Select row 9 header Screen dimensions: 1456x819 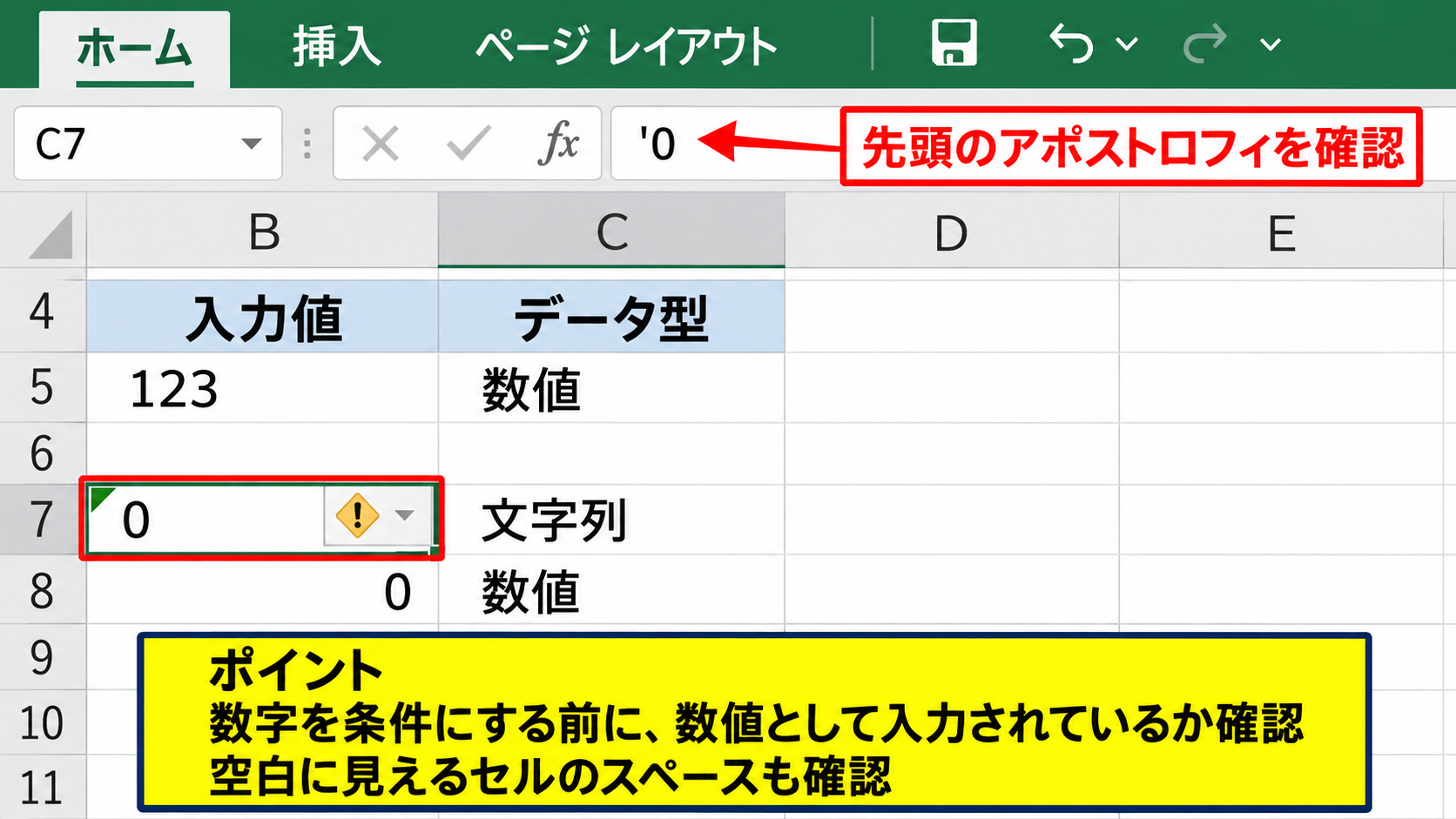[42, 657]
